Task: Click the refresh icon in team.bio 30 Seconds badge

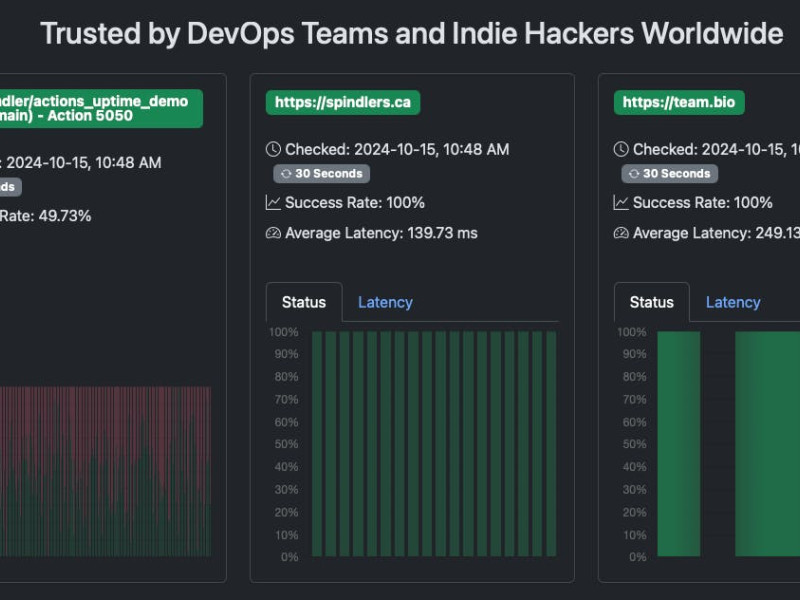Action: pos(634,173)
